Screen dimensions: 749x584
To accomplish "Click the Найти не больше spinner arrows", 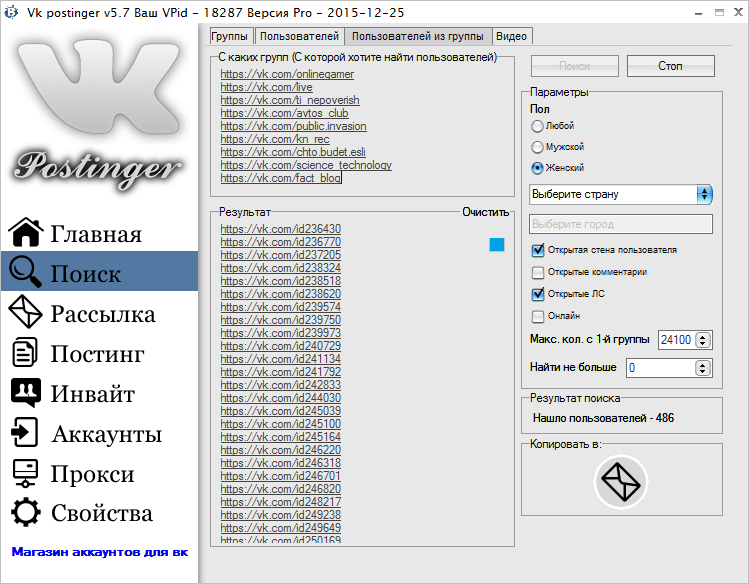I will click(x=702, y=368).
